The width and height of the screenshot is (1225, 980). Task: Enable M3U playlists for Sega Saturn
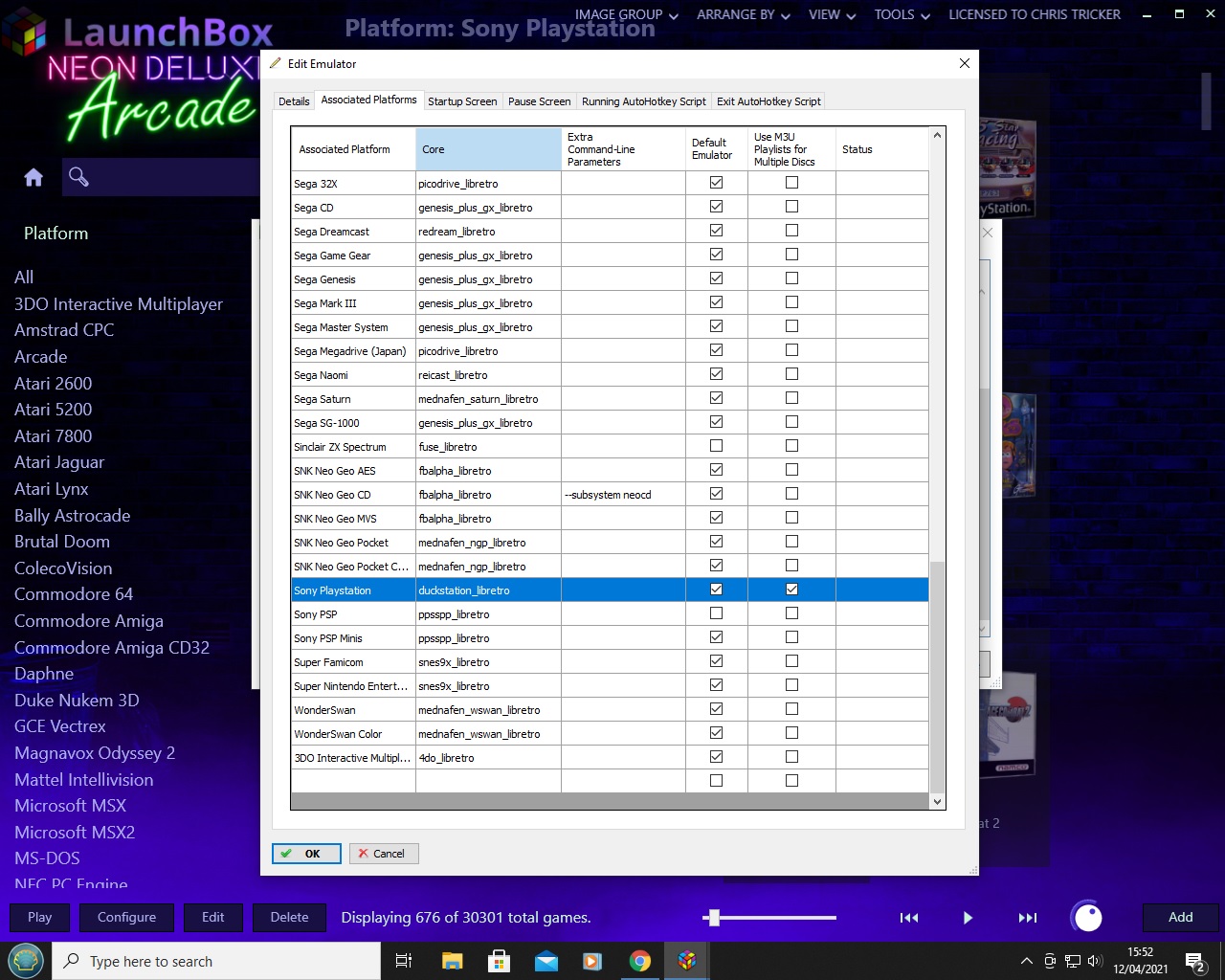click(x=791, y=398)
